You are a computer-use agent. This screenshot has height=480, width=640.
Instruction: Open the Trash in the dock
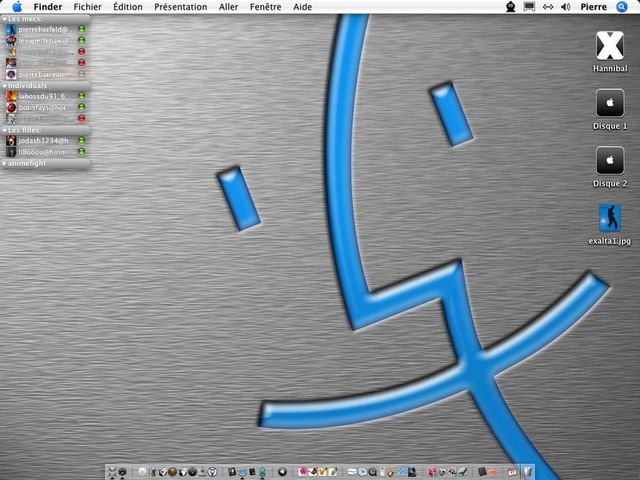(527, 472)
